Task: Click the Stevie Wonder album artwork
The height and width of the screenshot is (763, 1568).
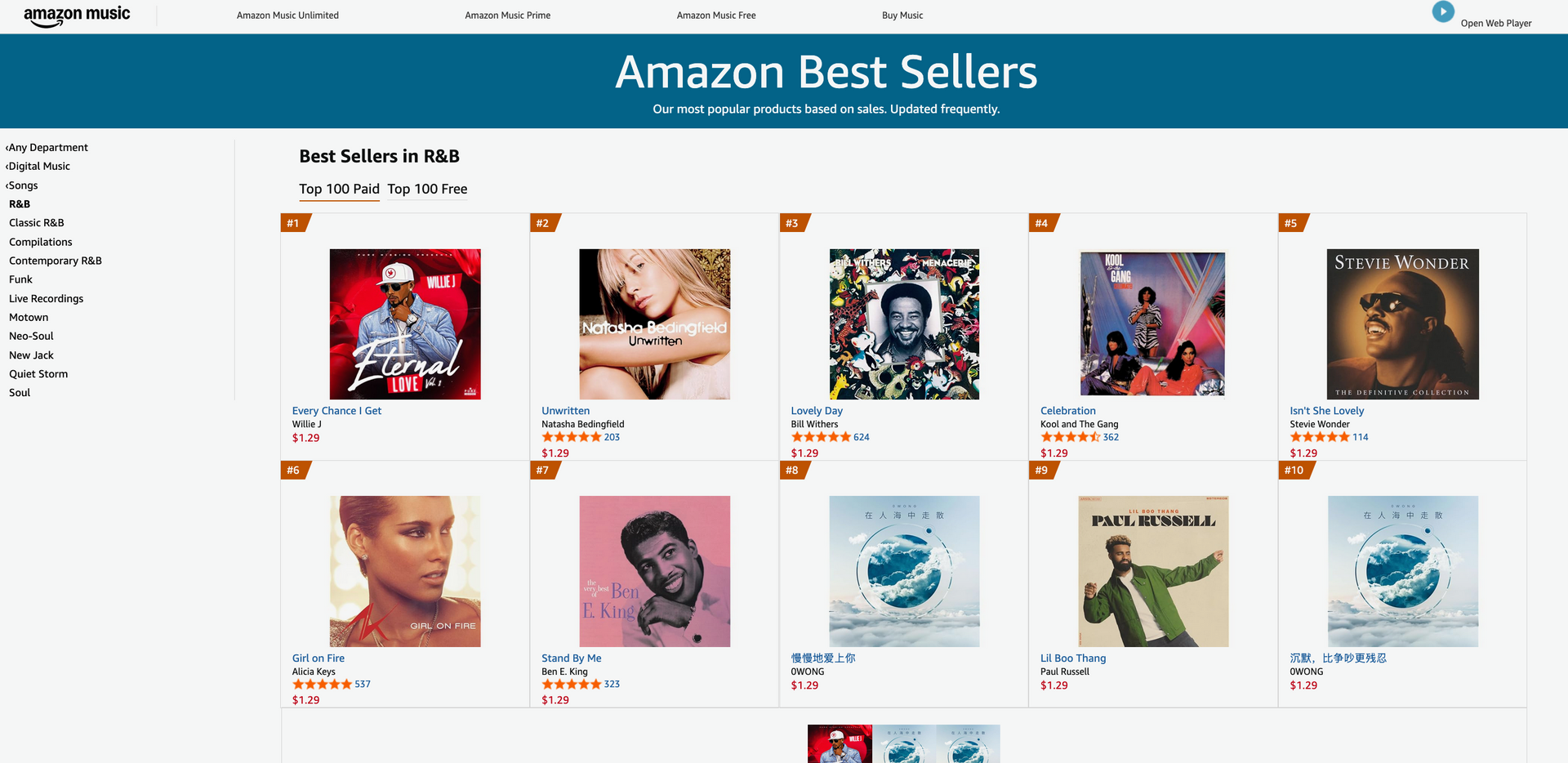Action: [x=1402, y=324]
